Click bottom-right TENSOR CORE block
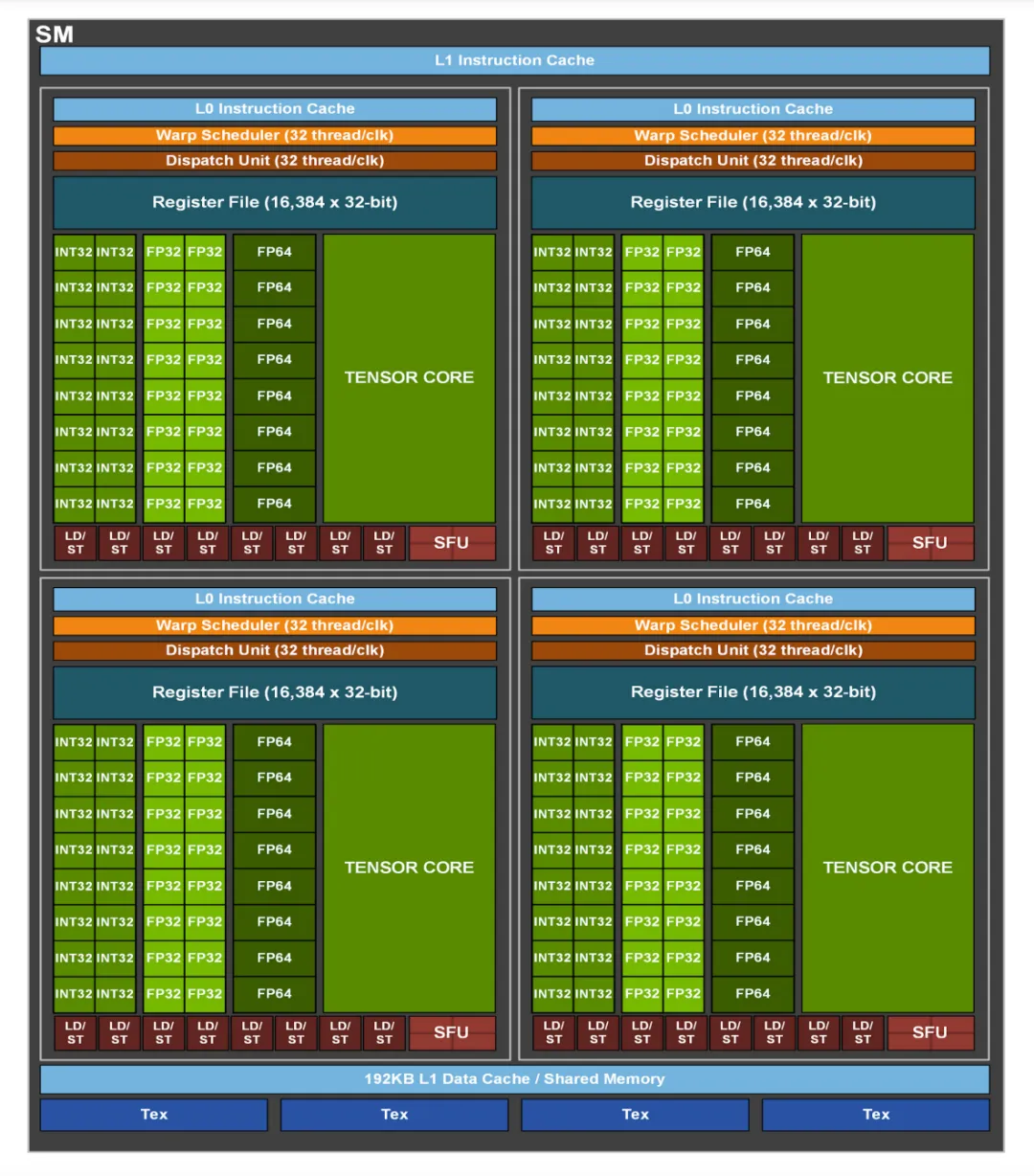The image size is (1034, 1176). coord(888,868)
